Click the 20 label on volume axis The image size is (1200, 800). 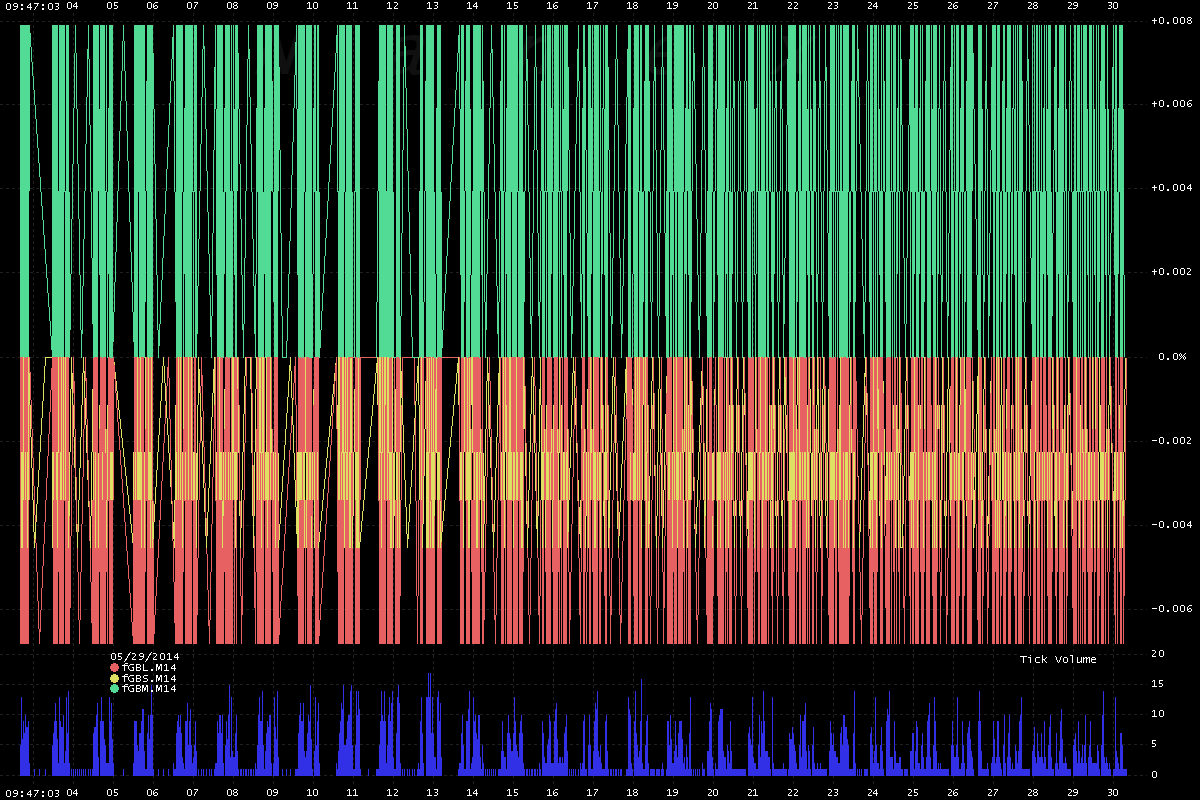click(1157, 653)
